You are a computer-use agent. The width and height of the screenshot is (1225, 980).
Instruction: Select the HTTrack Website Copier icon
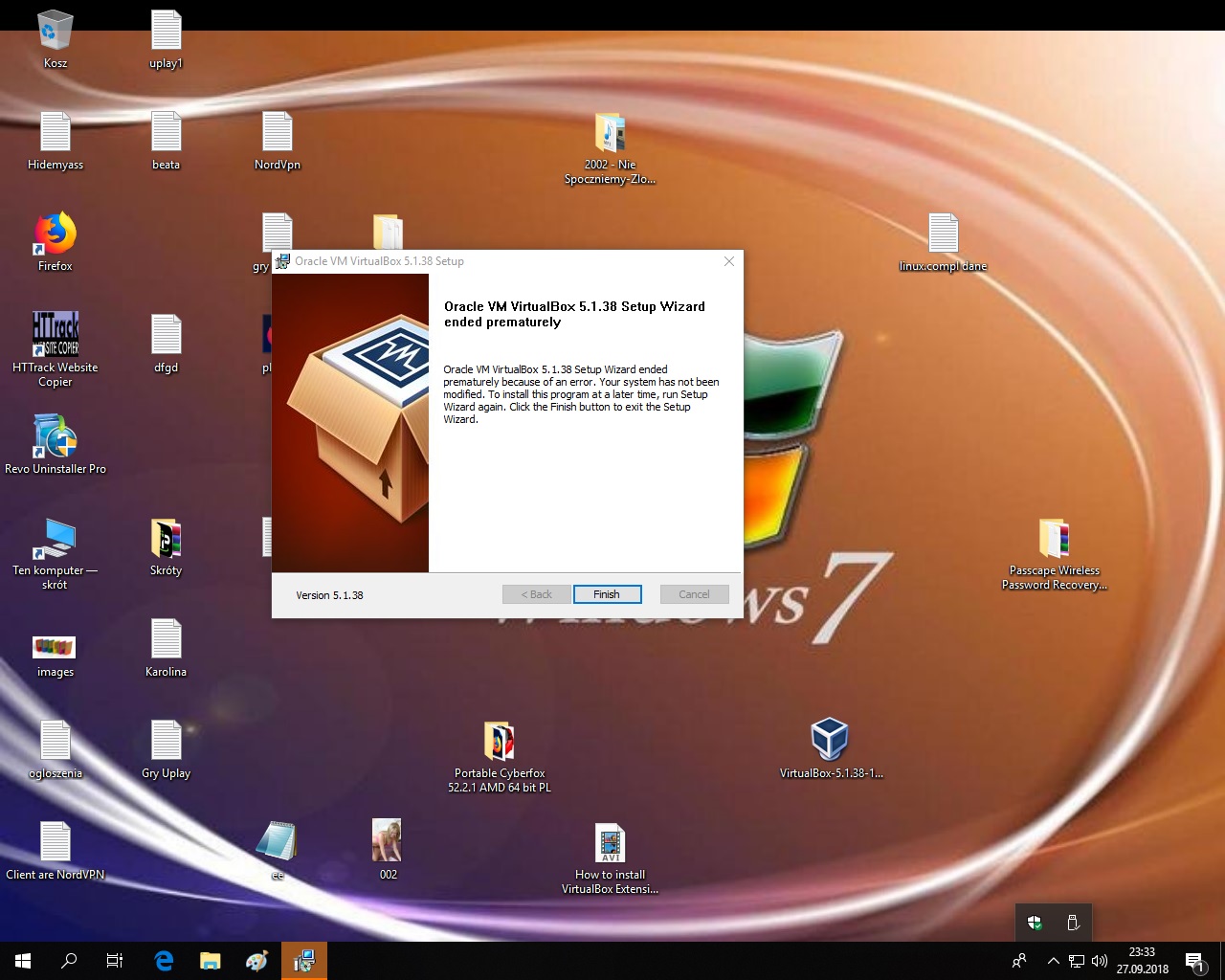[56, 335]
